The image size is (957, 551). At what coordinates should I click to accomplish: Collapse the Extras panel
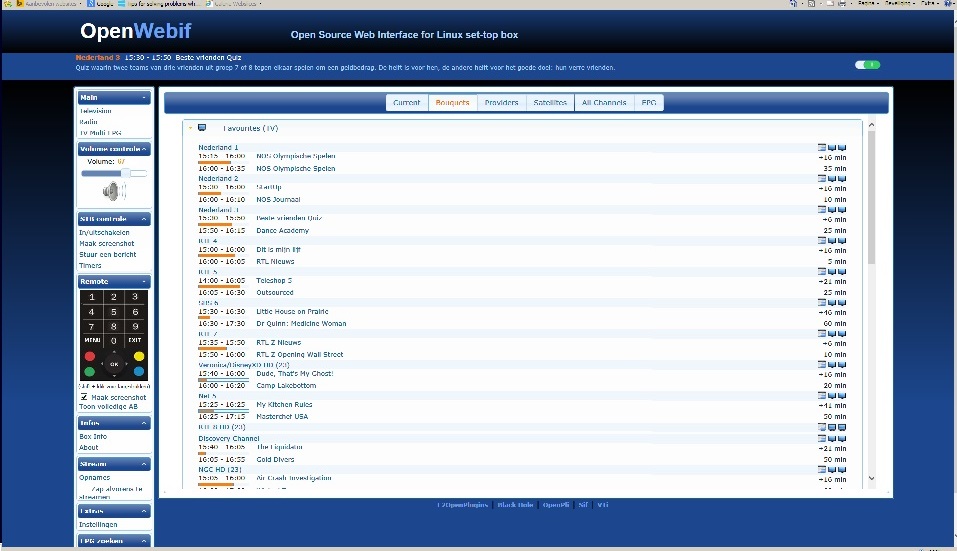(x=144, y=511)
